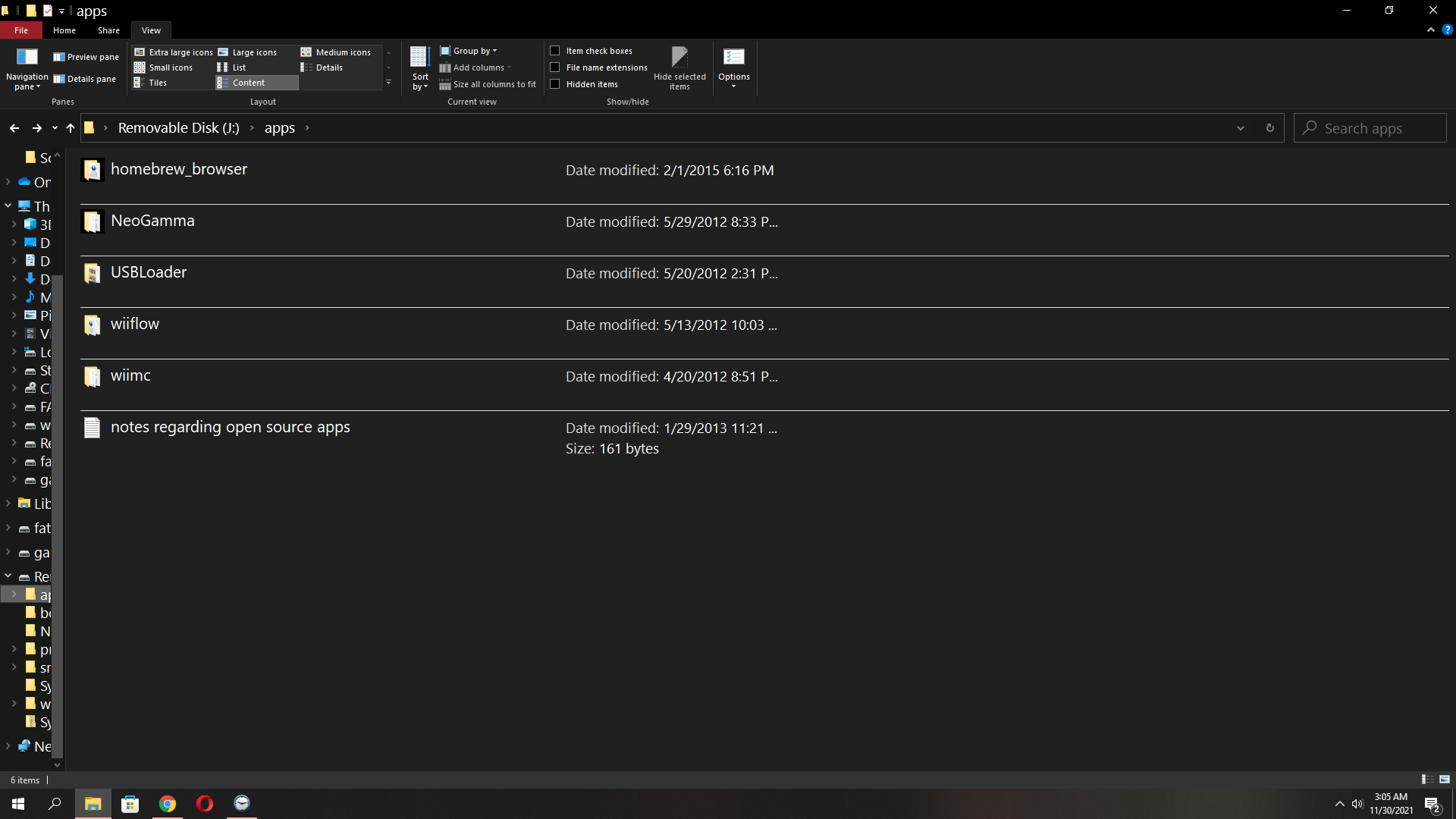Go forward with the Forward arrow

(x=36, y=128)
